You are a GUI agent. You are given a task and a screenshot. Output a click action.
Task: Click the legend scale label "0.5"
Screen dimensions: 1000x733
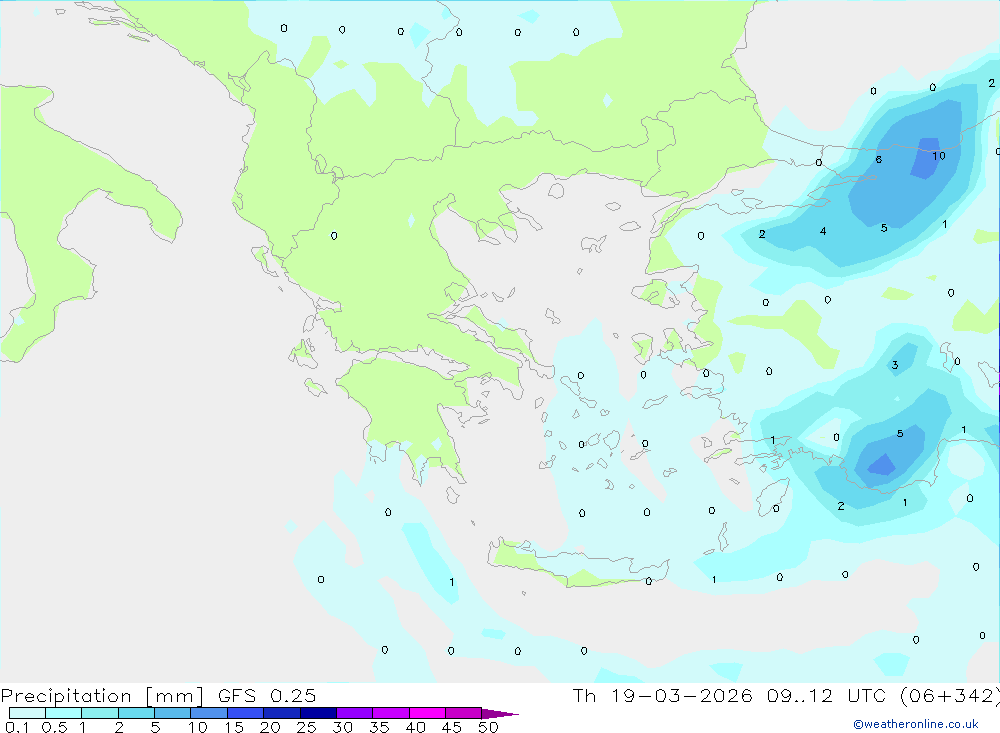point(54,727)
